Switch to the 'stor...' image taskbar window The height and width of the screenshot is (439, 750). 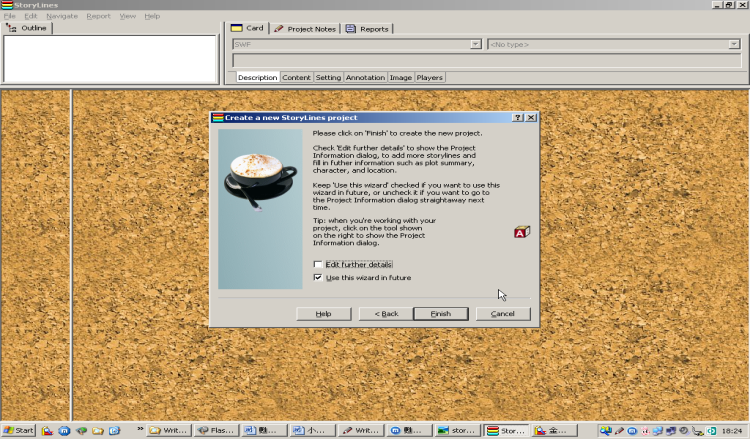[457, 430]
